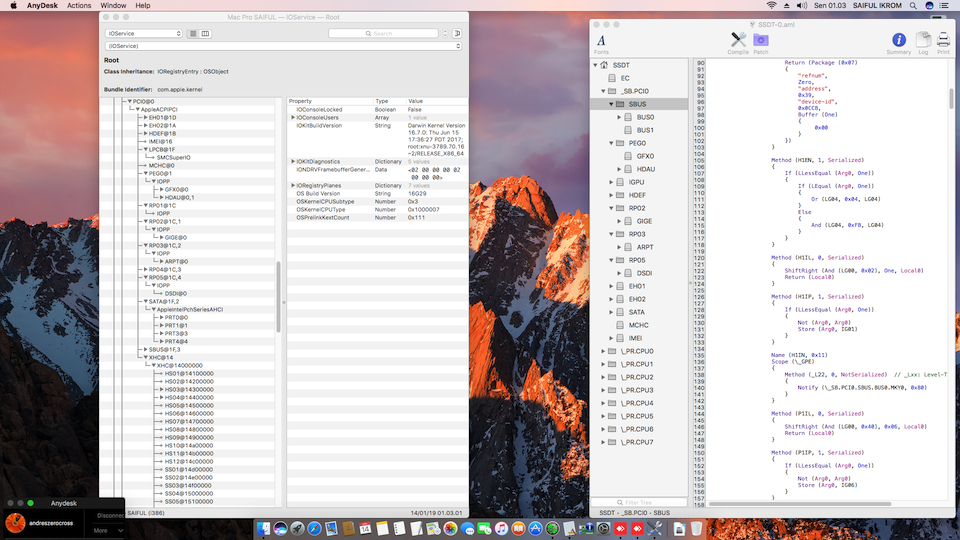Viewport: 960px width, 540px height.
Task: Open Photos from the dock
Action: [x=451, y=529]
